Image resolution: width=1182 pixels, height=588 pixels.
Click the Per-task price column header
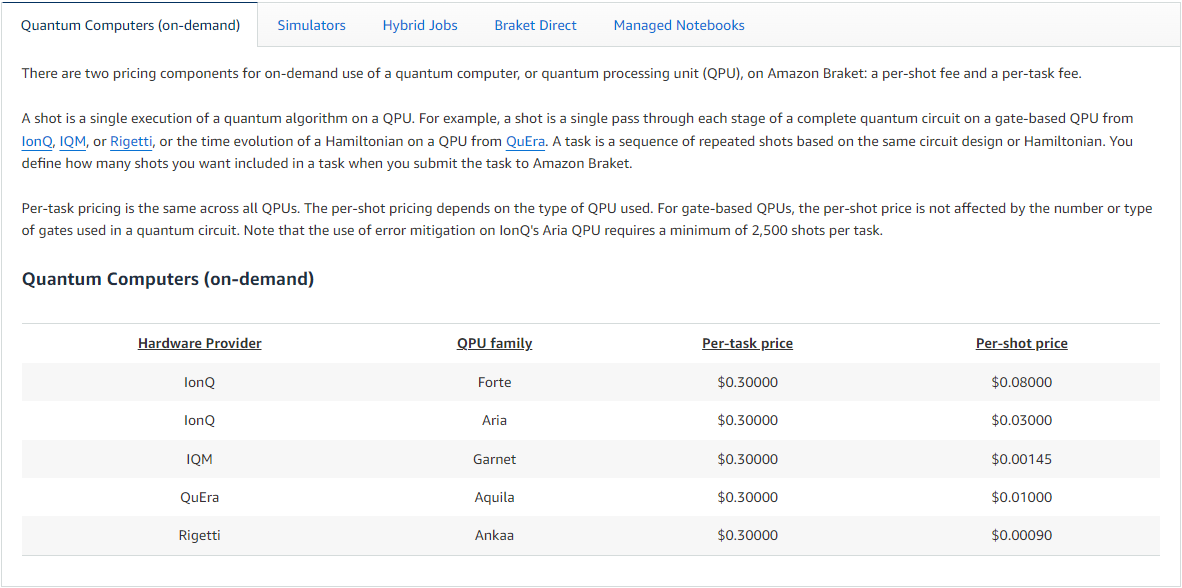click(747, 344)
